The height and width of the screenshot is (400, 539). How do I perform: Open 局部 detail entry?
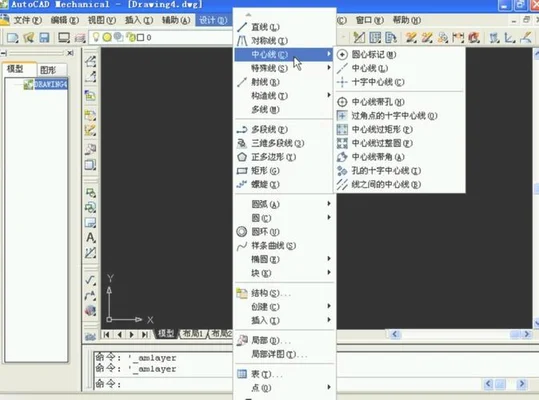pyautogui.click(x=284, y=340)
